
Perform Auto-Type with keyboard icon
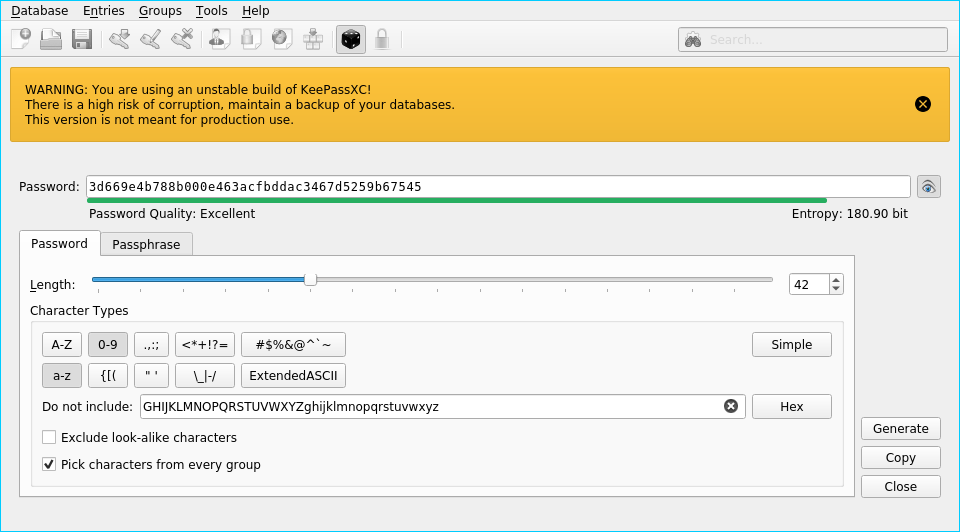tap(313, 39)
